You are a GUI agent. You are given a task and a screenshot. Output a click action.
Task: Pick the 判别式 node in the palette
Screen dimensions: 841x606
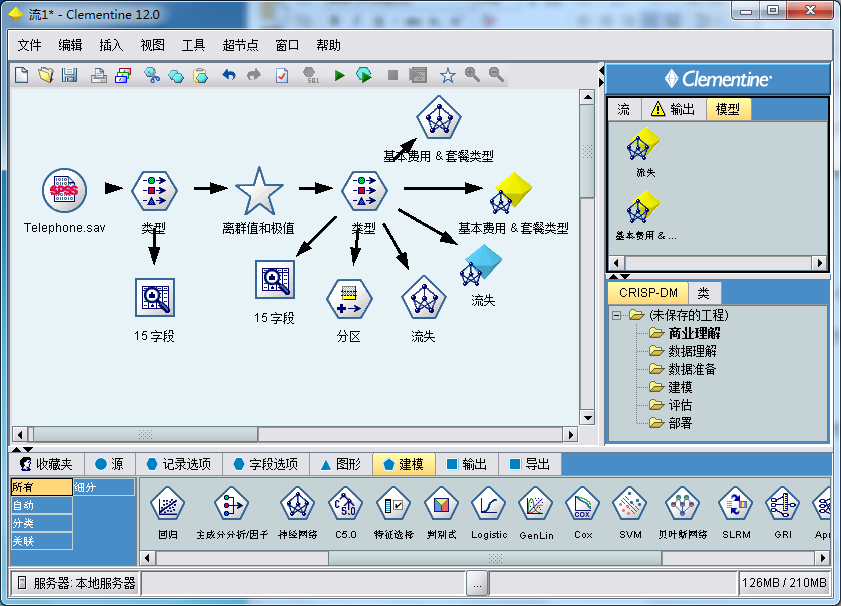441,505
